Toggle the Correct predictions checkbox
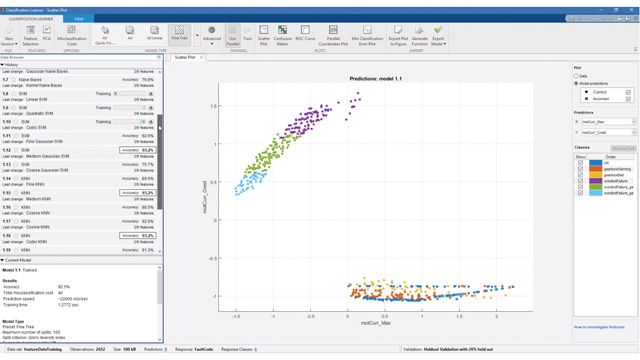 click(628, 92)
